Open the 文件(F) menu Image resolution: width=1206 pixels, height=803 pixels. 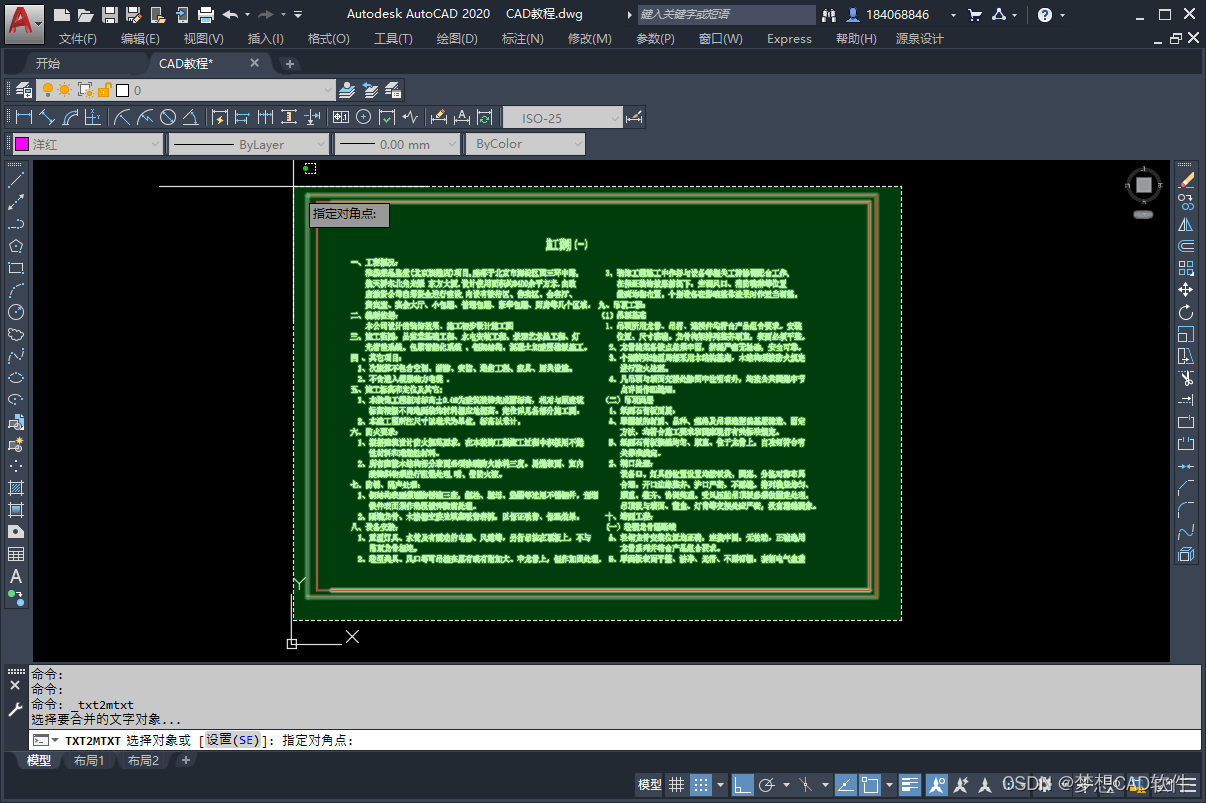coord(78,39)
